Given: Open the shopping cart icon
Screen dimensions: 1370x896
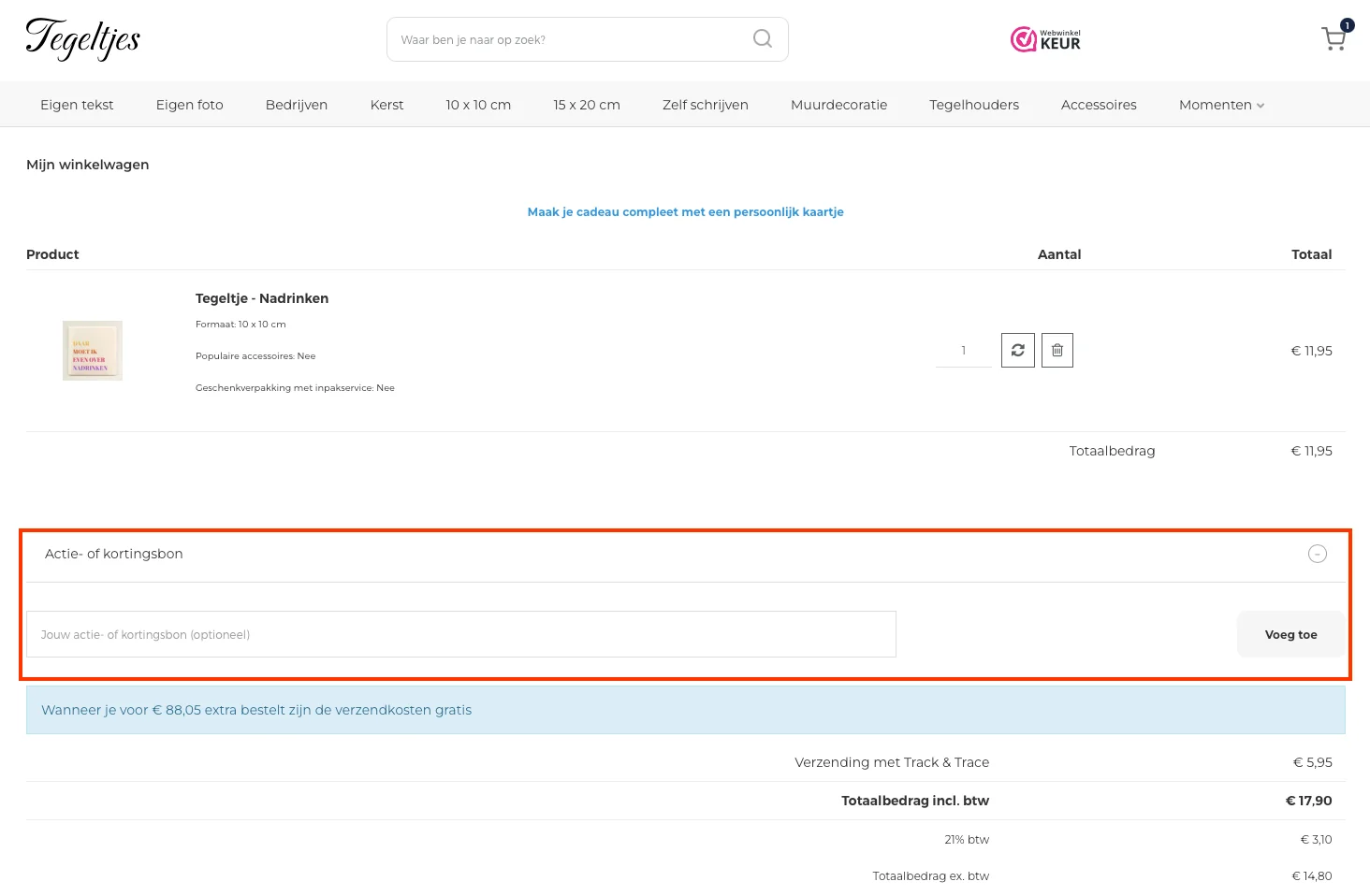Looking at the screenshot, I should 1334,38.
